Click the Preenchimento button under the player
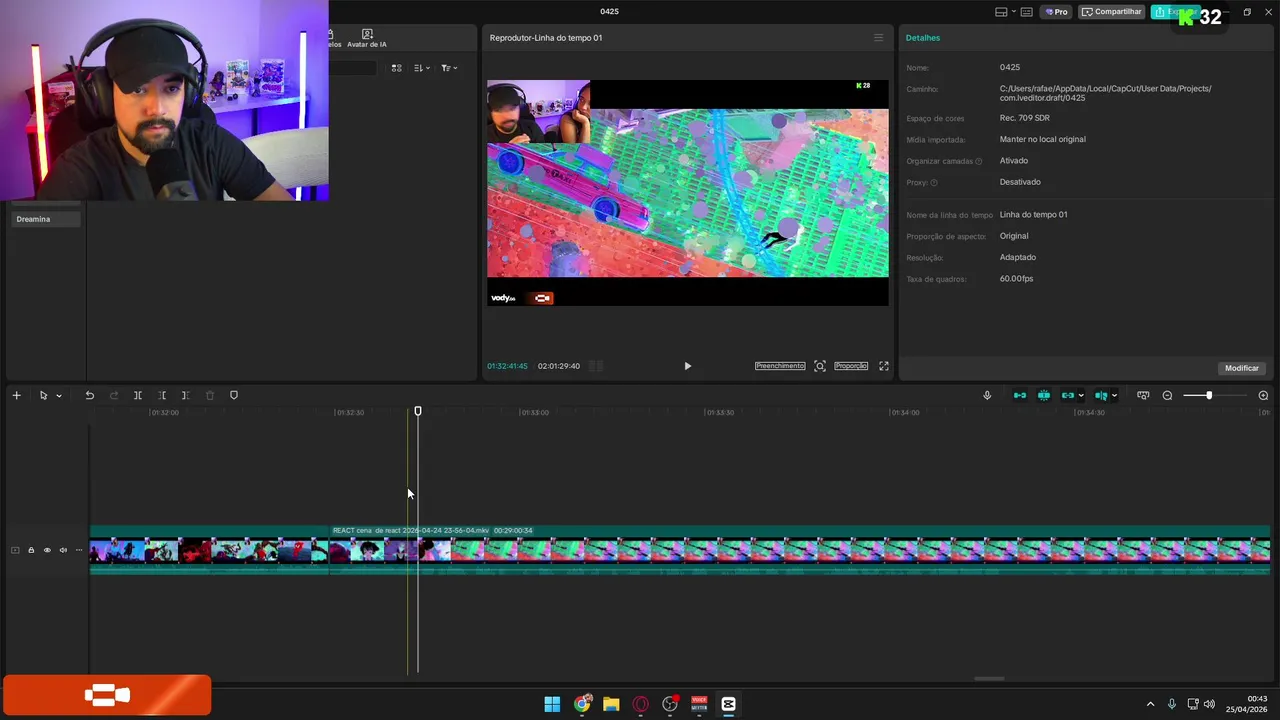1280x720 pixels. point(780,366)
